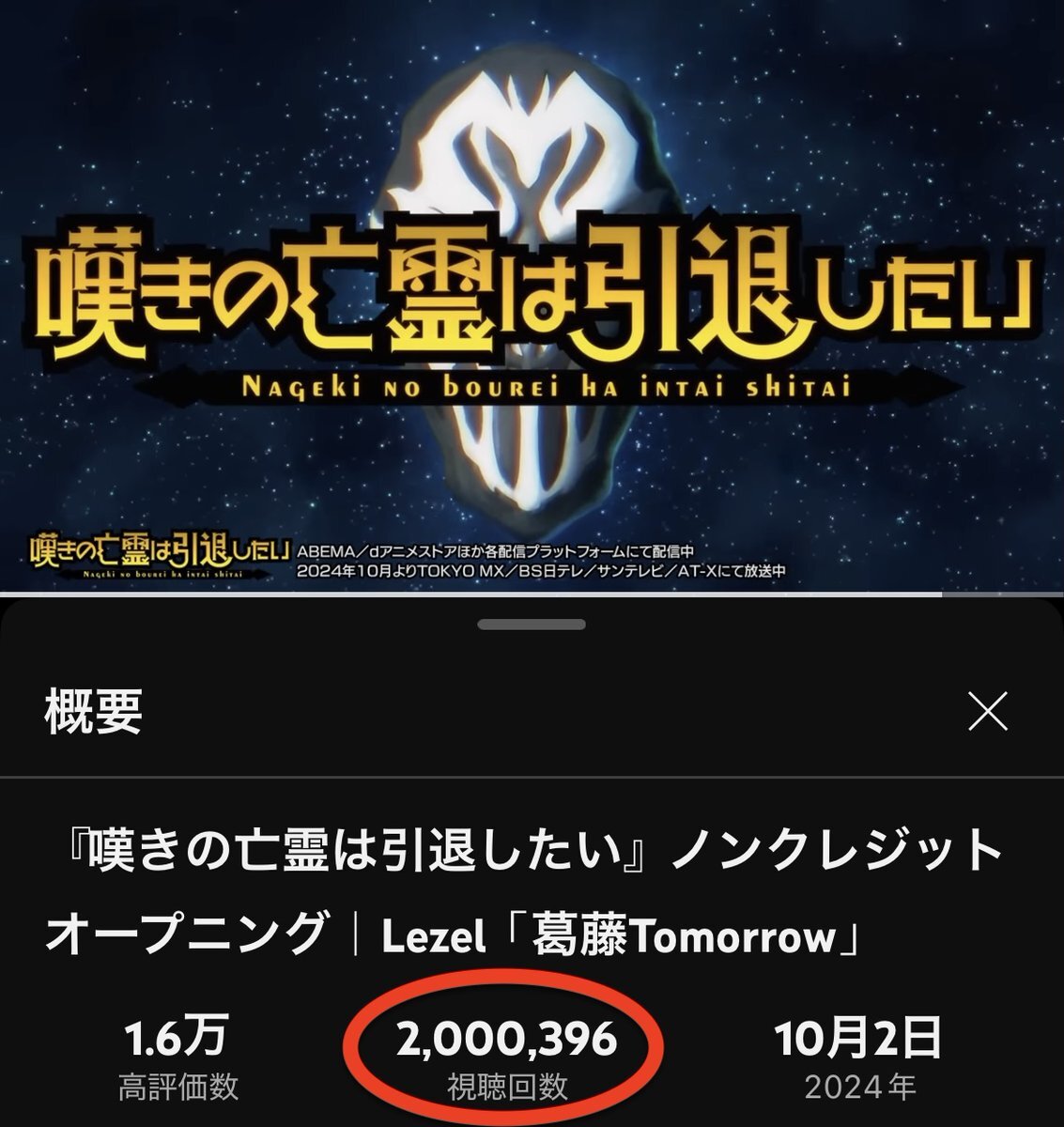Select the 10月2日 upload date
Viewport: 1064px width, 1127px height.
pos(858,1039)
